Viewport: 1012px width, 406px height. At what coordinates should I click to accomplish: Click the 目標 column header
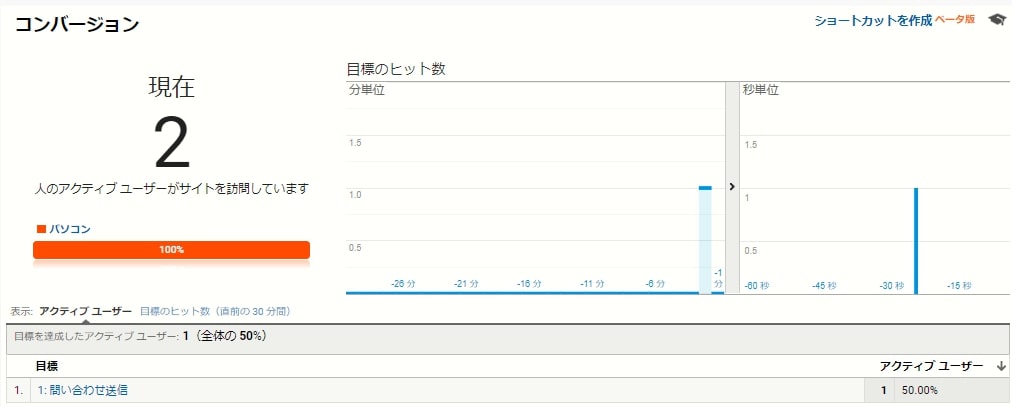pyautogui.click(x=46, y=367)
